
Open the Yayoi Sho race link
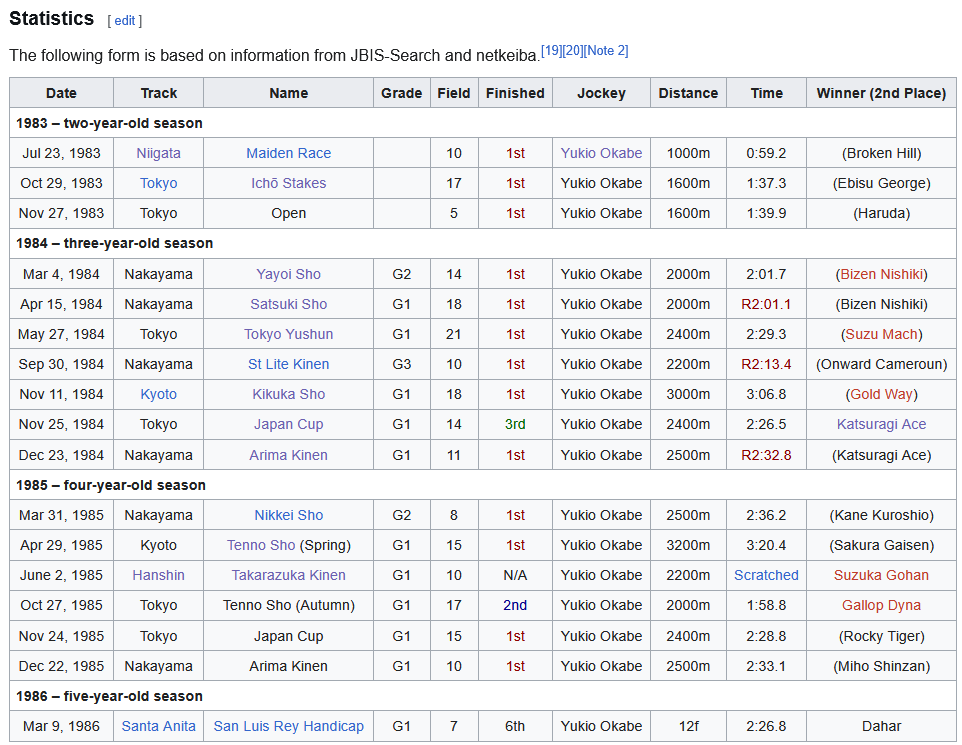(x=288, y=274)
